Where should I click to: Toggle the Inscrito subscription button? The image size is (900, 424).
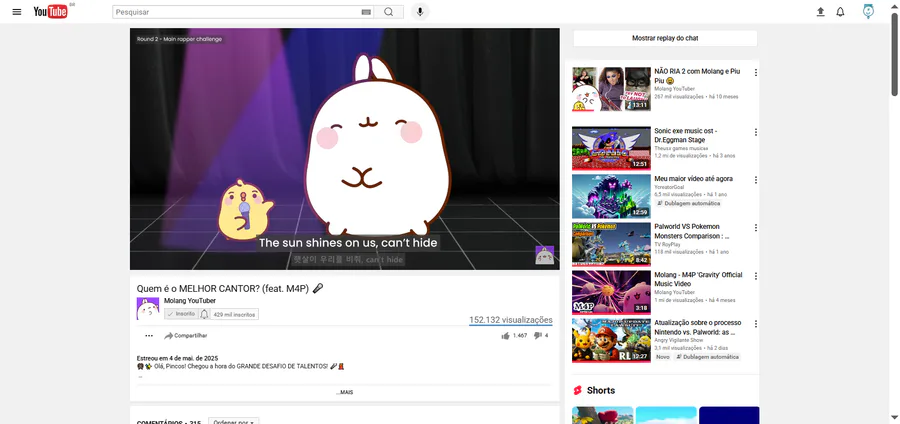tap(181, 314)
